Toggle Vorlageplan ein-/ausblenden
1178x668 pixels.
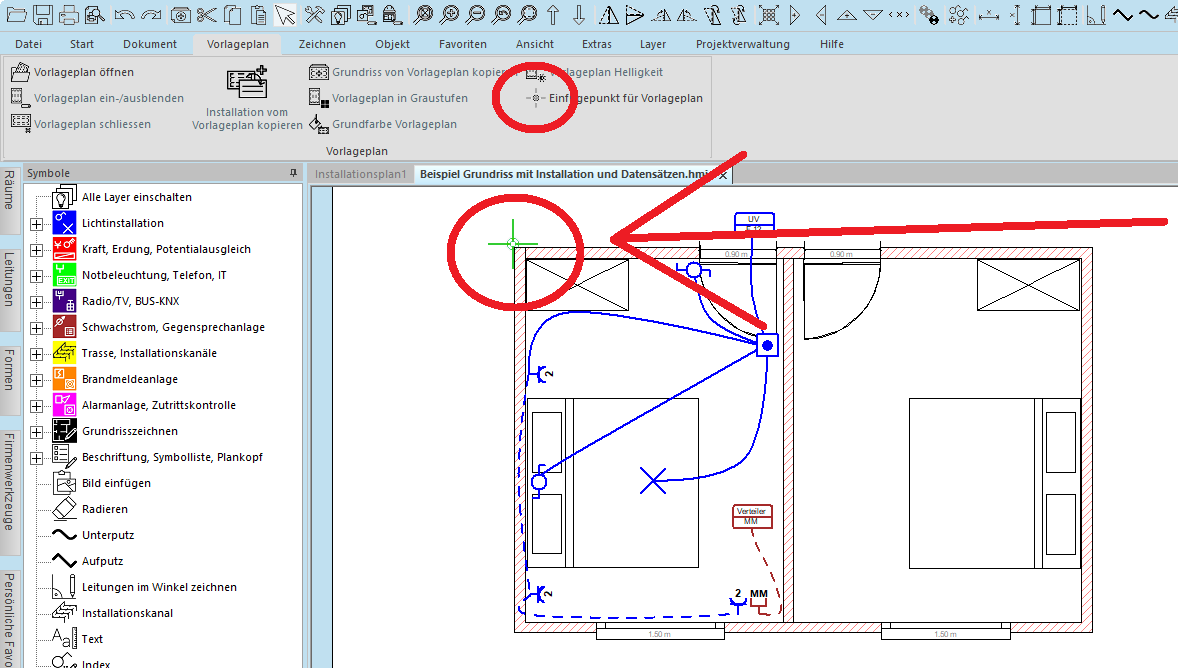108,98
